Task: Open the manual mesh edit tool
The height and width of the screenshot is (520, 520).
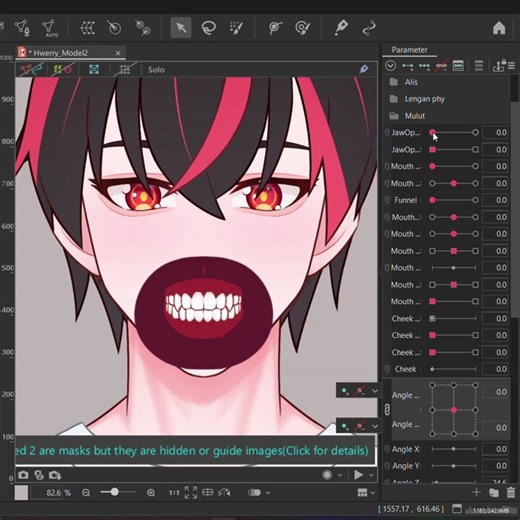Action: point(22,28)
